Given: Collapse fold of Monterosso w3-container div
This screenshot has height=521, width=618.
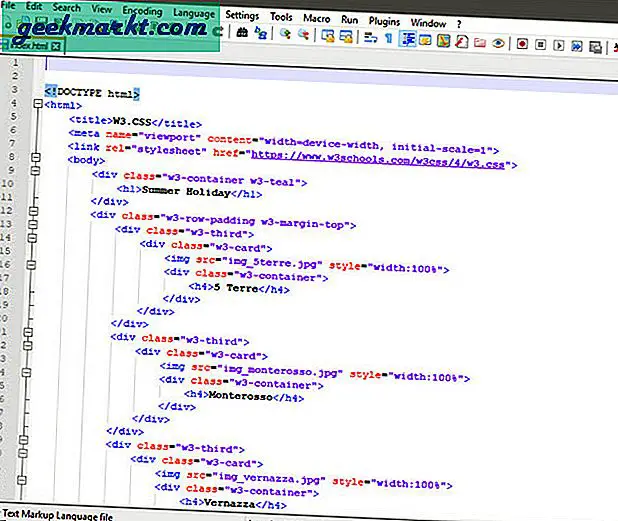Looking at the screenshot, I should click(26, 372).
